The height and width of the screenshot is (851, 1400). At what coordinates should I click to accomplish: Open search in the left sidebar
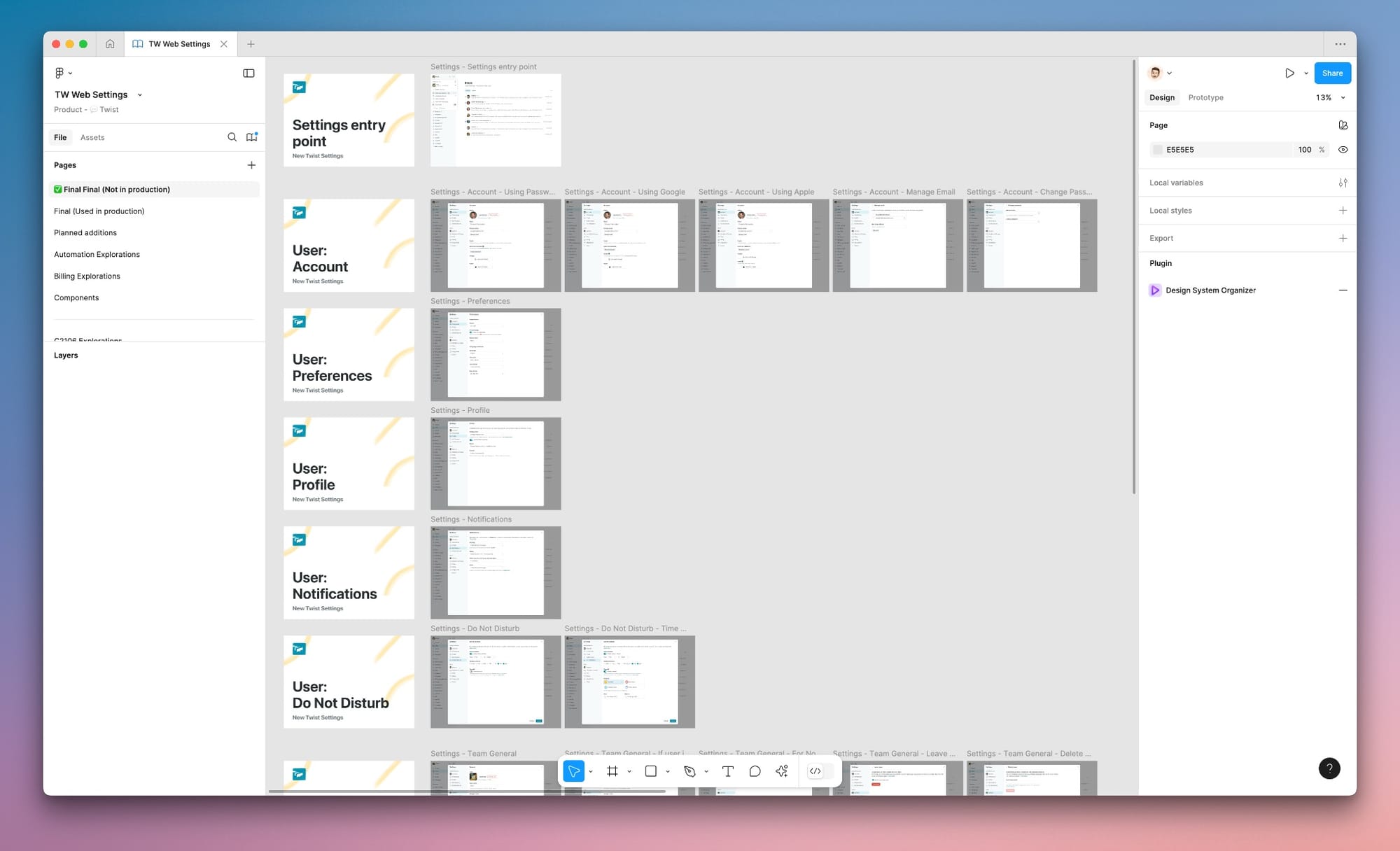click(x=232, y=137)
